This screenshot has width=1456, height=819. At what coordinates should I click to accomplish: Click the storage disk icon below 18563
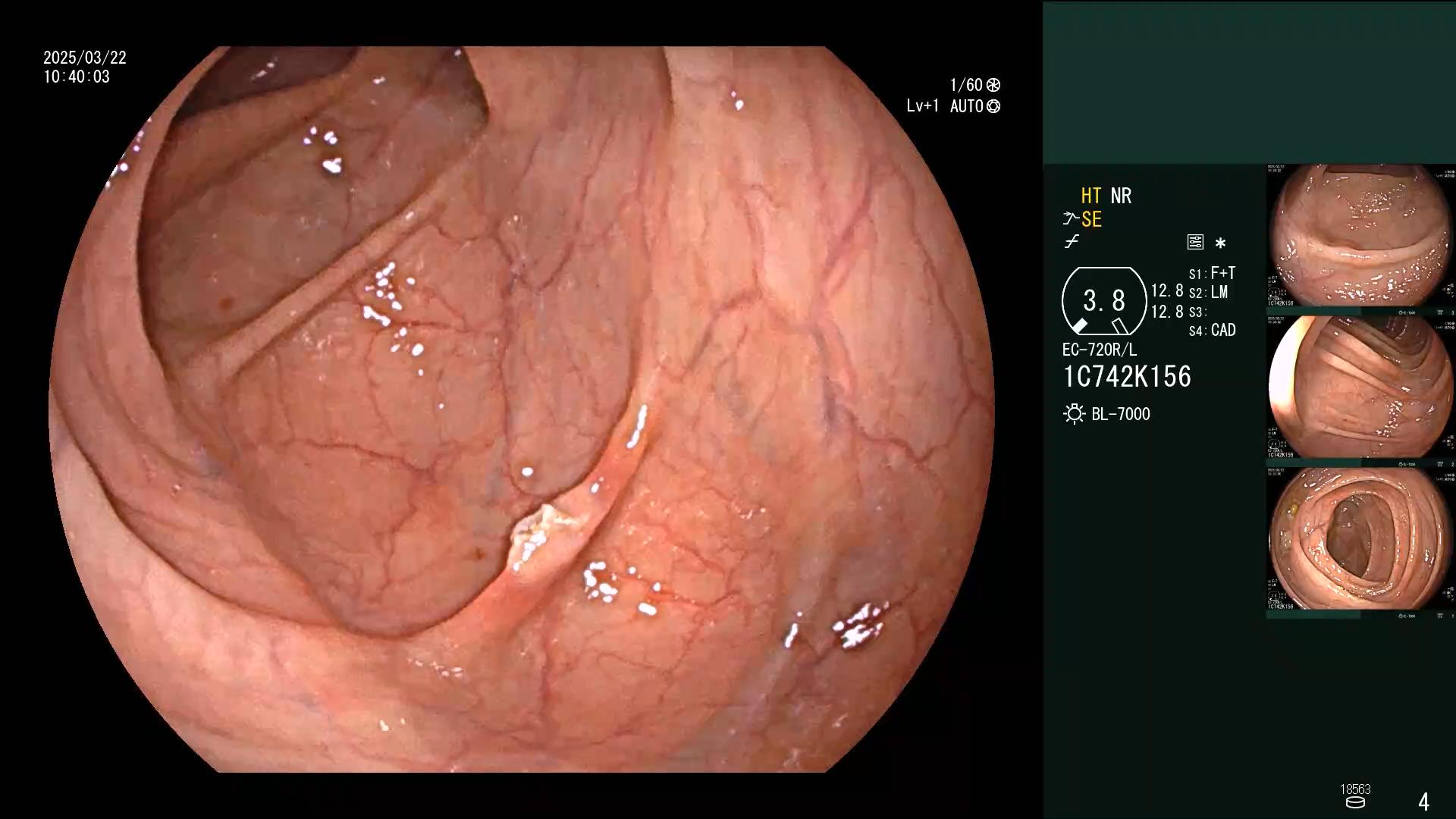tap(1355, 802)
